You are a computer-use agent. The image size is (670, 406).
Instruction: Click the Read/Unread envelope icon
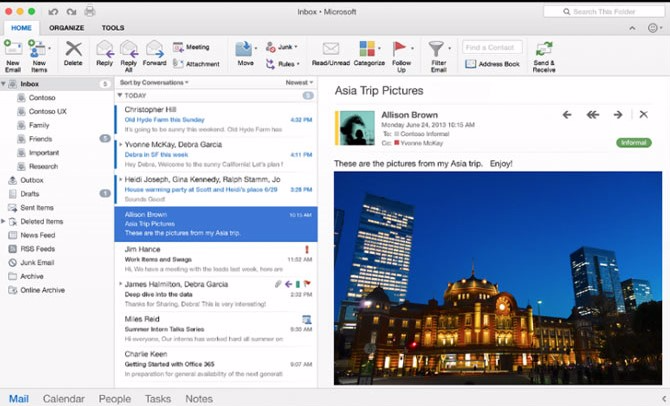click(x=331, y=50)
